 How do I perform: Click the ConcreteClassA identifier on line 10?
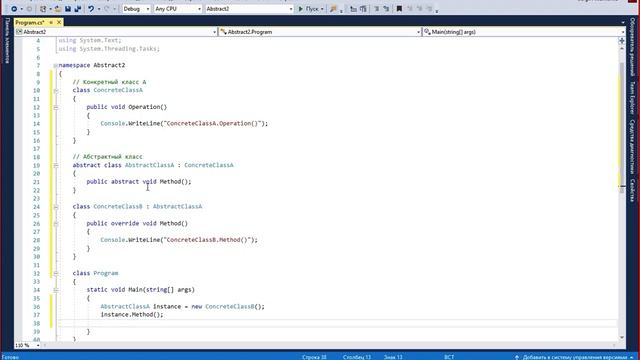[x=118, y=90]
